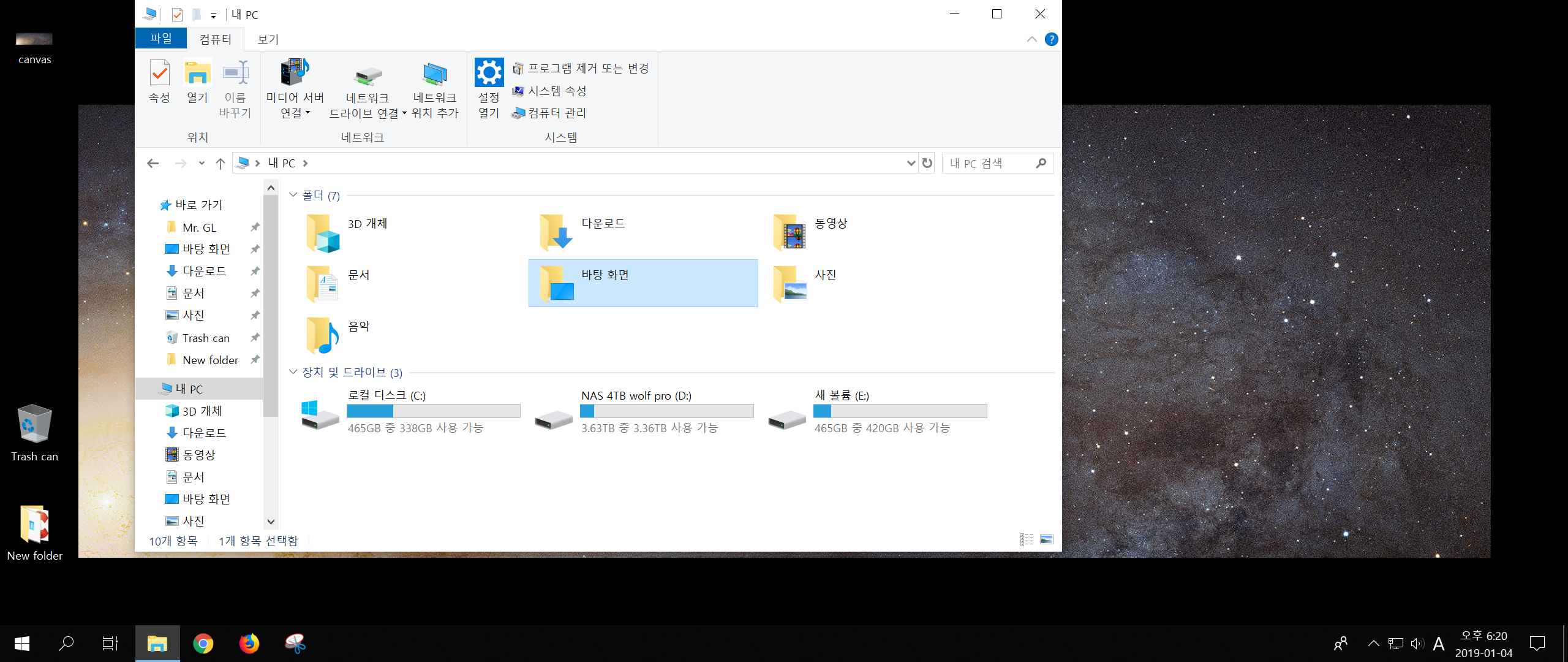Click the C: drive usage bar

point(434,411)
